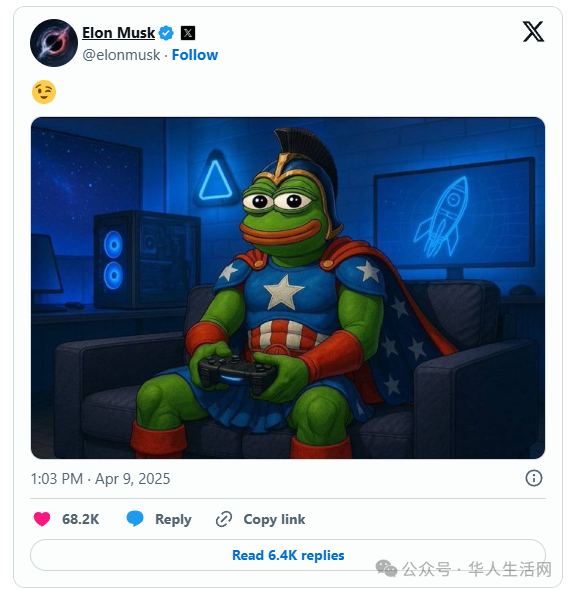Click the chain link icon

point(224,519)
